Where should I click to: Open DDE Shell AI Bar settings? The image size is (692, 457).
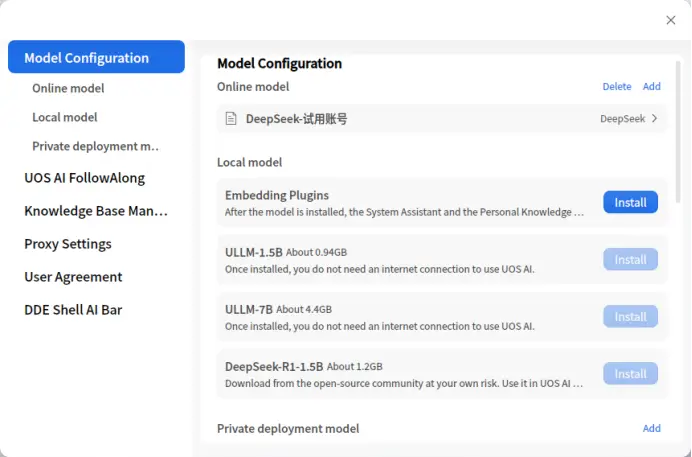(x=73, y=310)
